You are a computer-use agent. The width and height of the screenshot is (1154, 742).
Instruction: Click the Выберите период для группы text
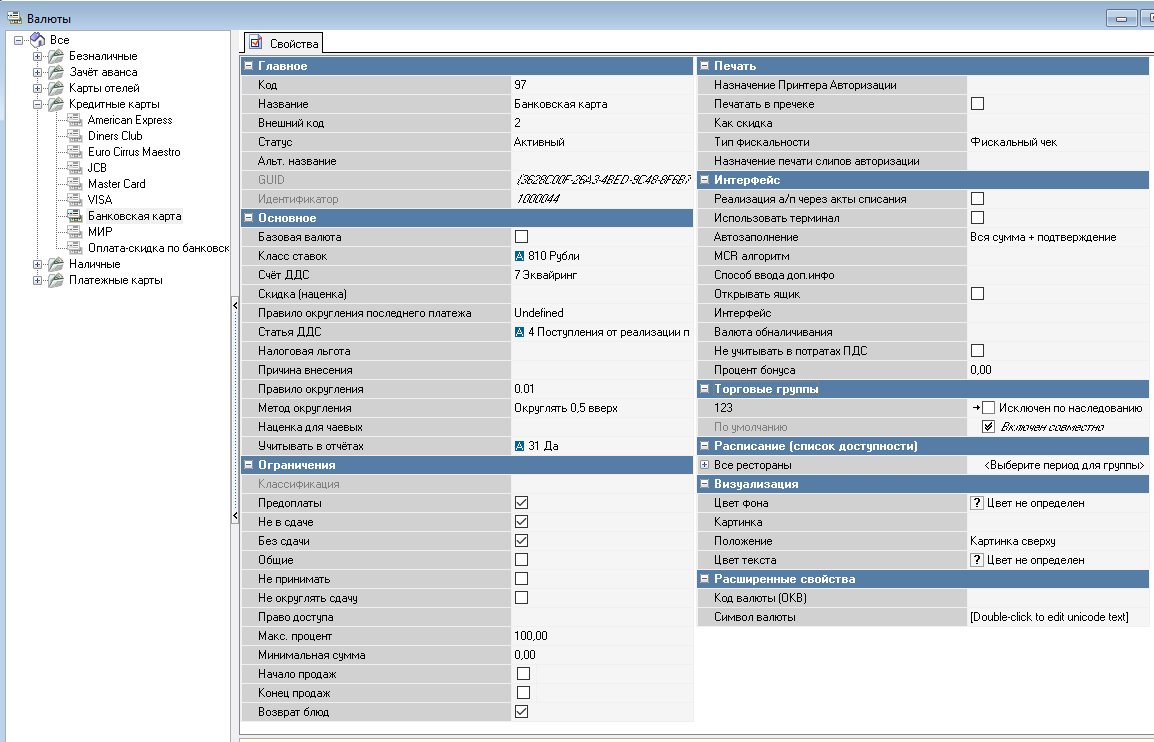[x=1063, y=465]
